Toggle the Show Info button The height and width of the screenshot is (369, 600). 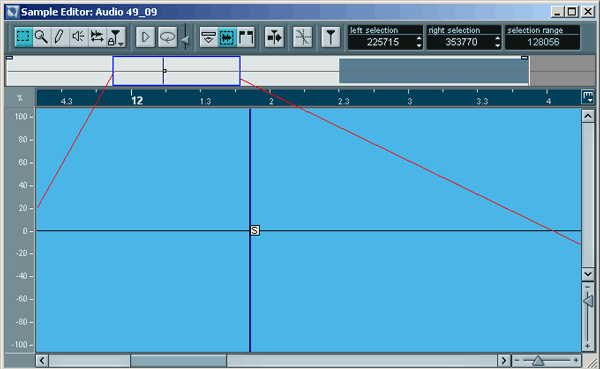click(x=209, y=37)
